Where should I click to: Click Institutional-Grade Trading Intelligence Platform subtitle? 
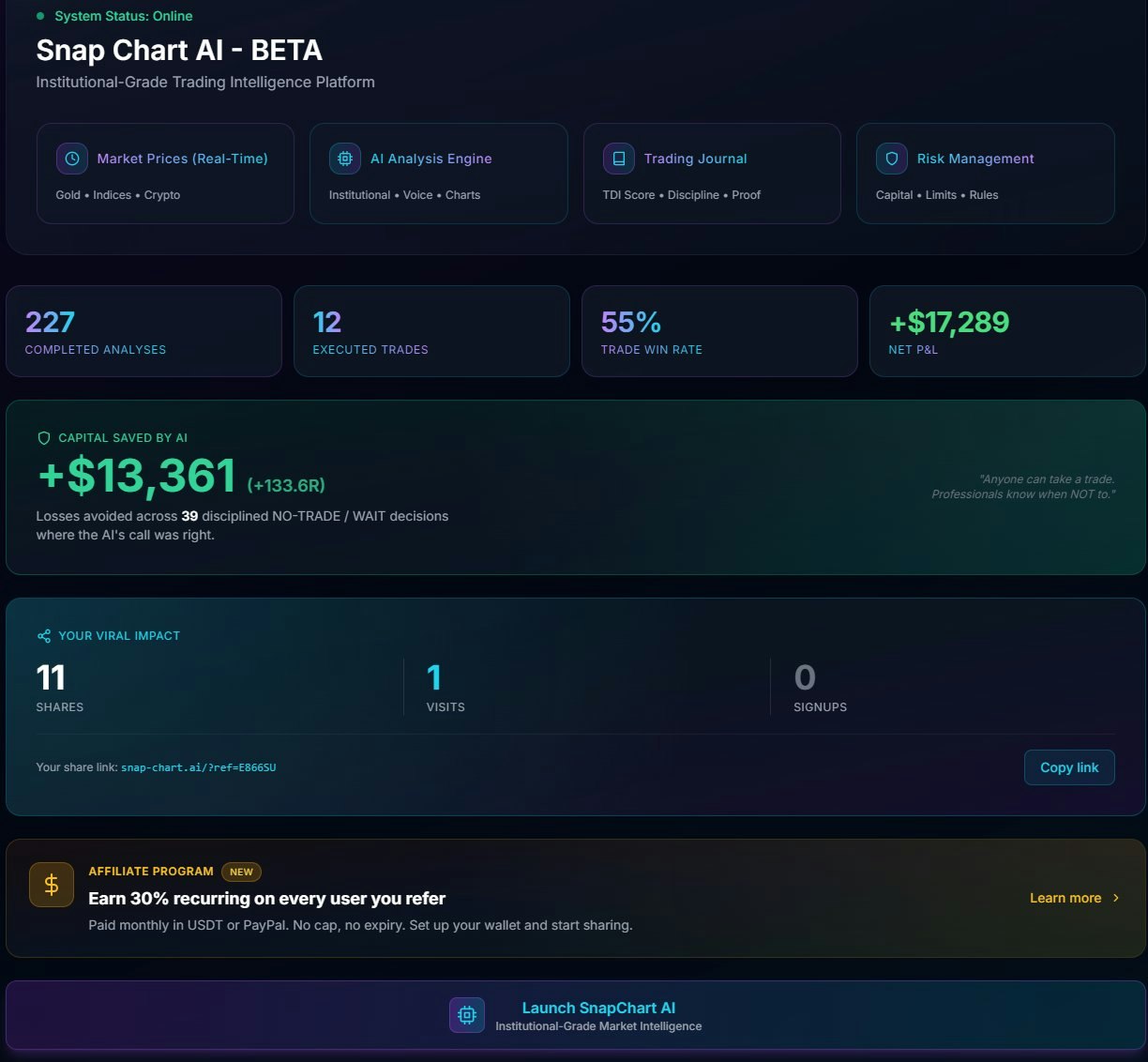pyautogui.click(x=205, y=83)
